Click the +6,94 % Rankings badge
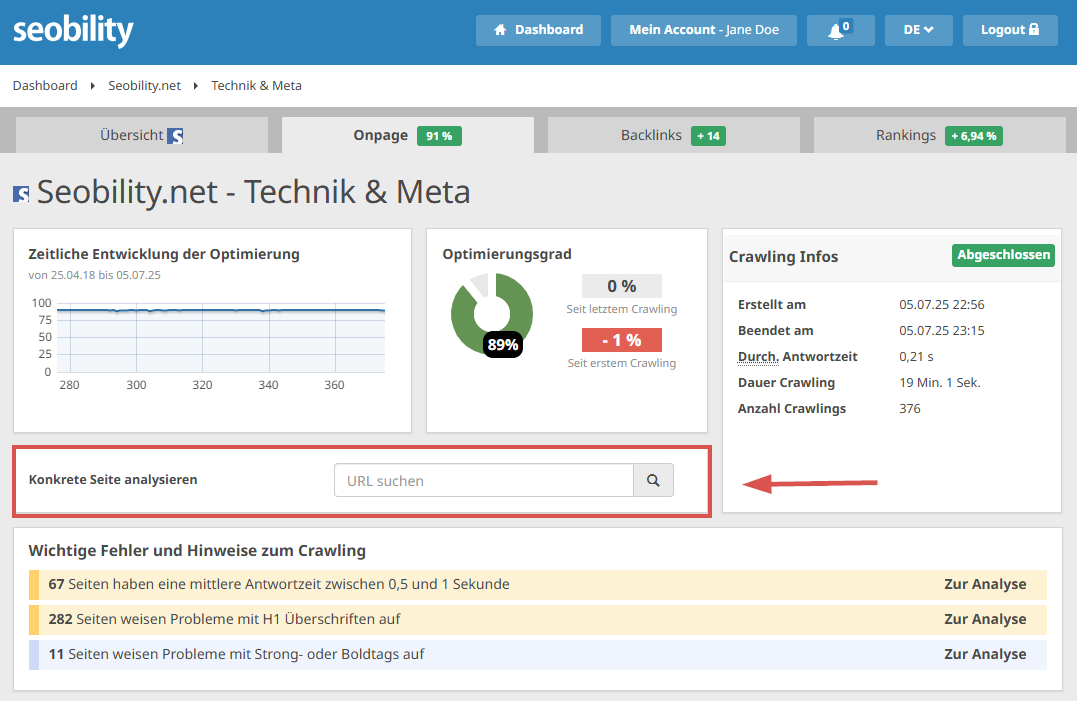Image resolution: width=1077 pixels, height=701 pixels. (x=973, y=136)
